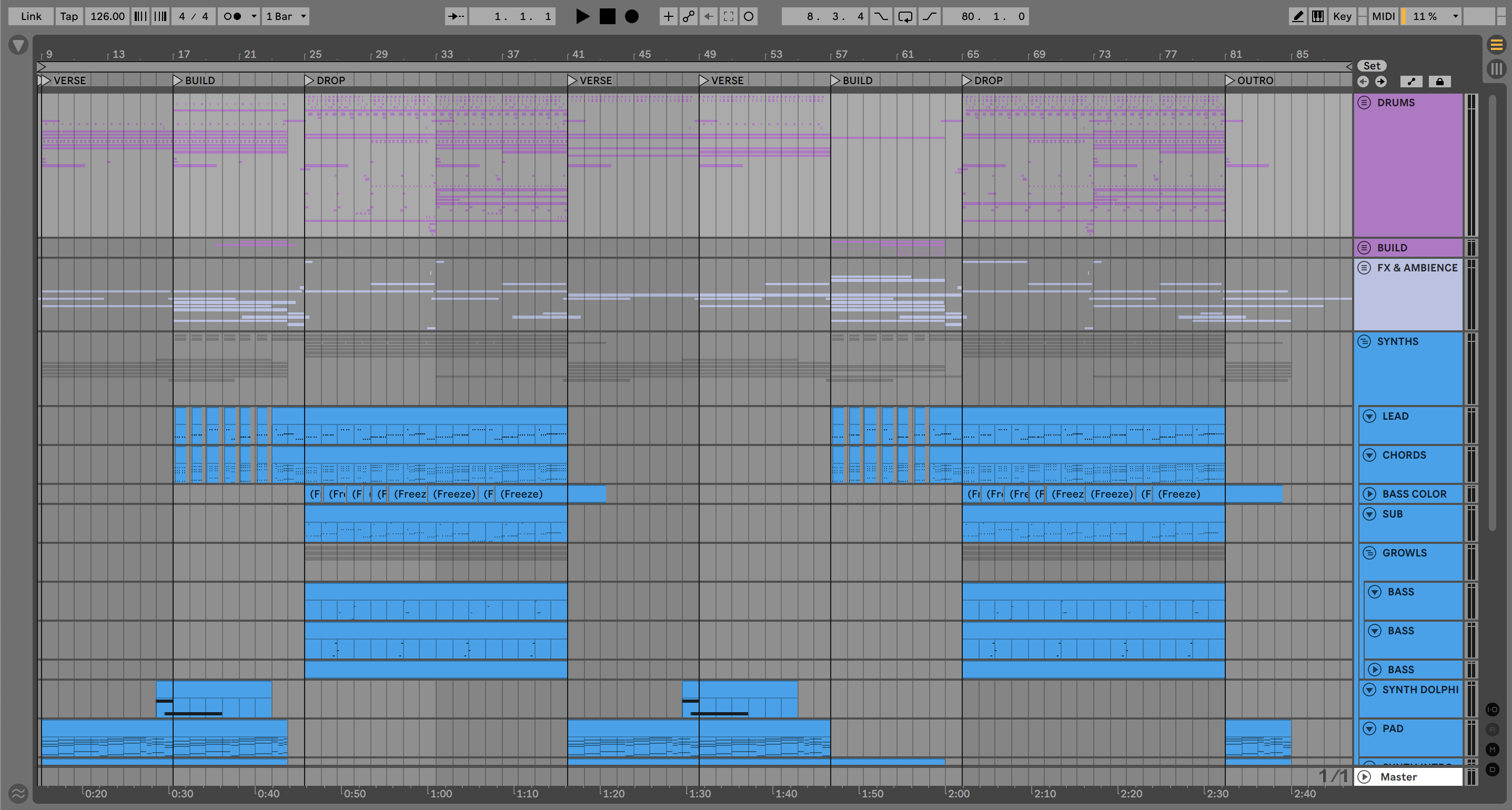1512x810 pixels.
Task: Unfold the BUILD group track
Action: 1364,248
